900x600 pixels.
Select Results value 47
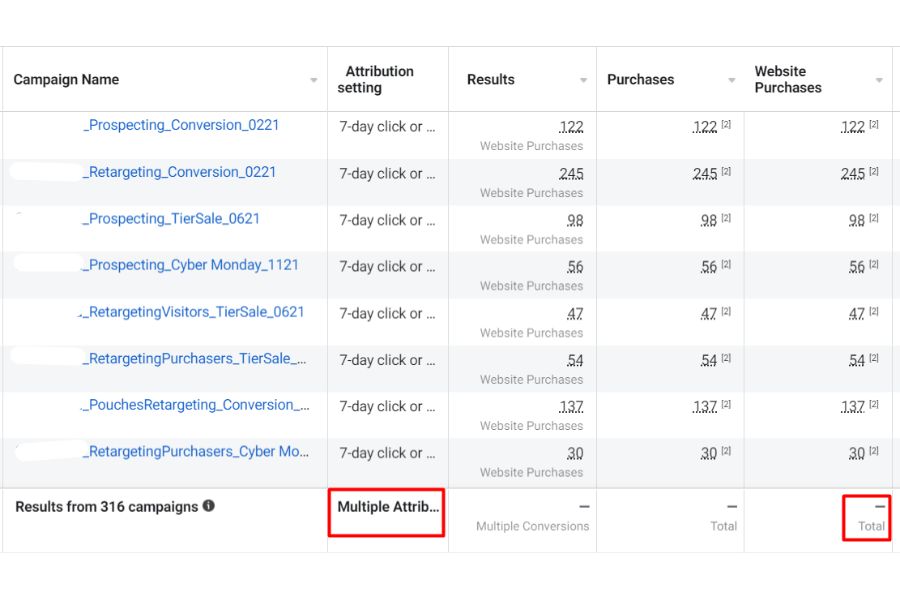coord(575,313)
